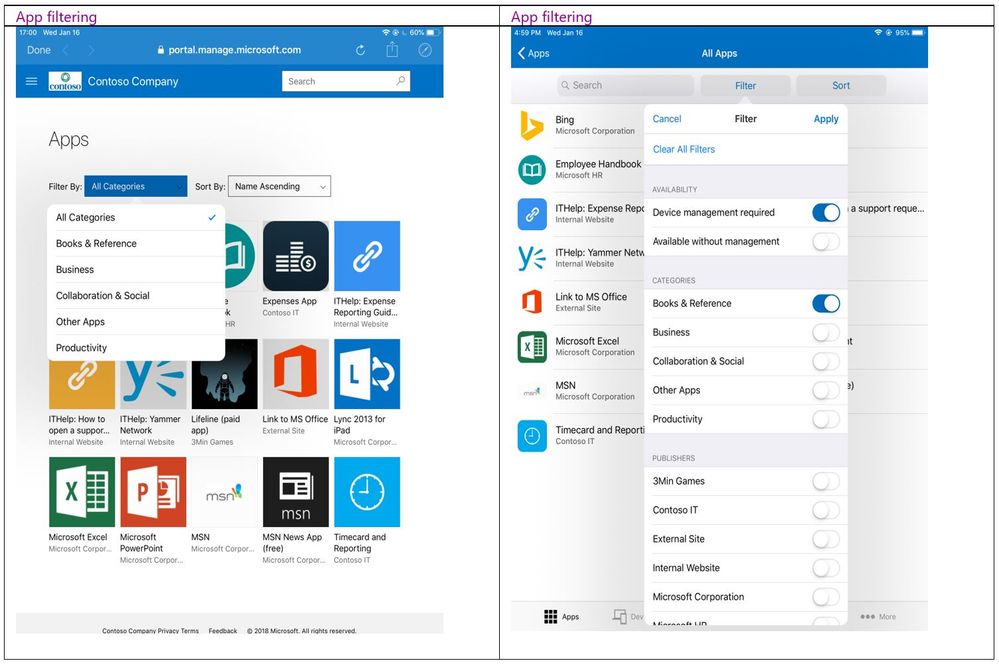Choose Other Apps in dropdown list
This screenshot has width=999, height=669.
pos(136,322)
